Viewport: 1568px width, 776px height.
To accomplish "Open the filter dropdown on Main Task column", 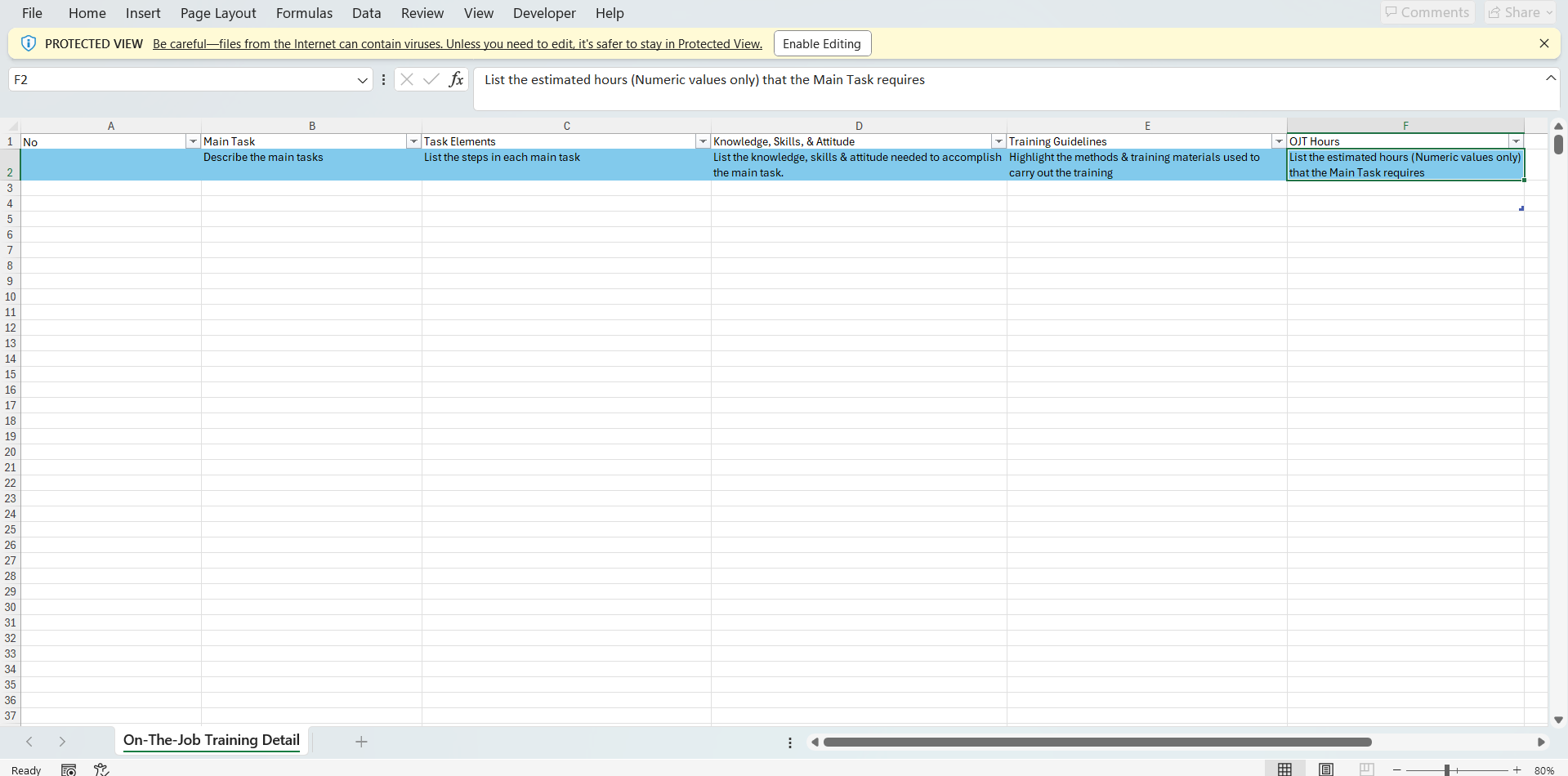I will [413, 140].
